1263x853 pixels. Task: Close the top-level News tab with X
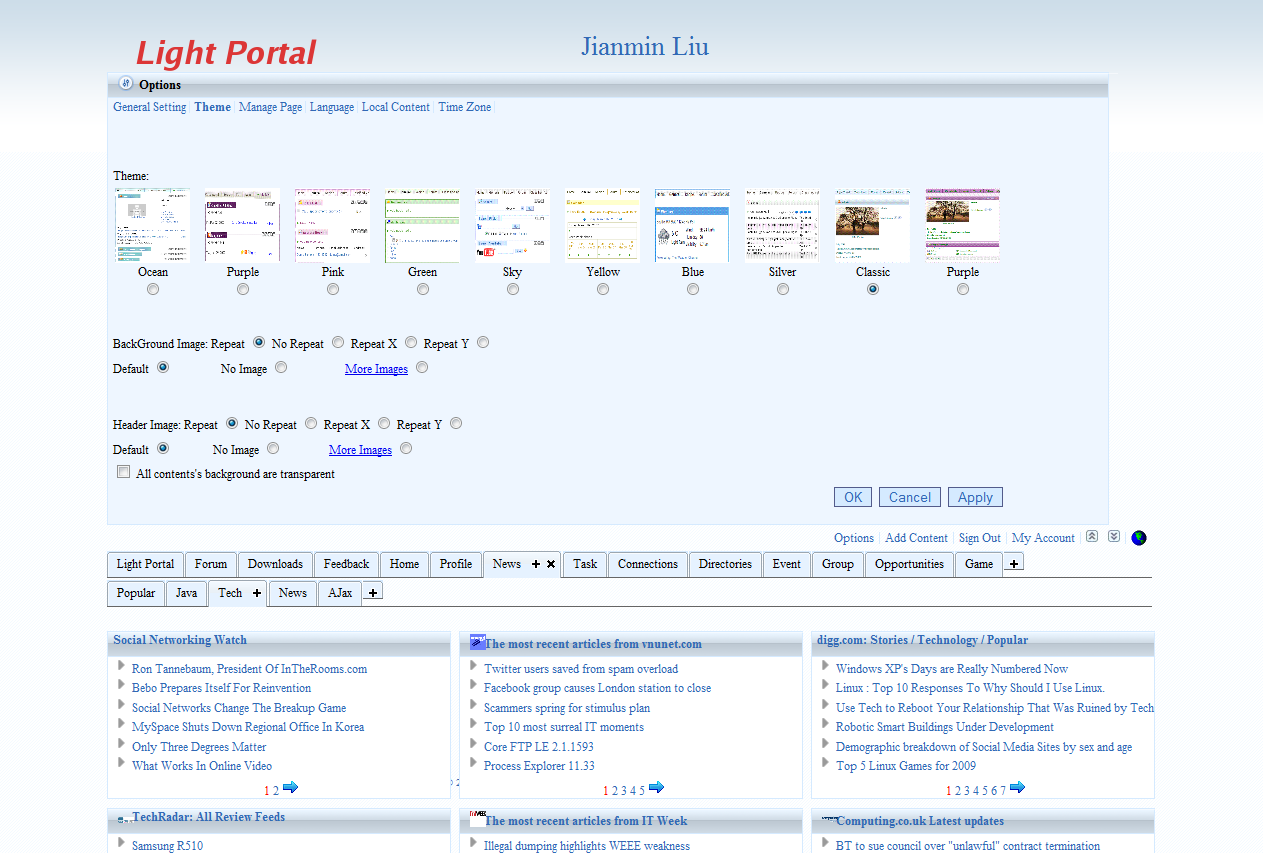(551, 564)
